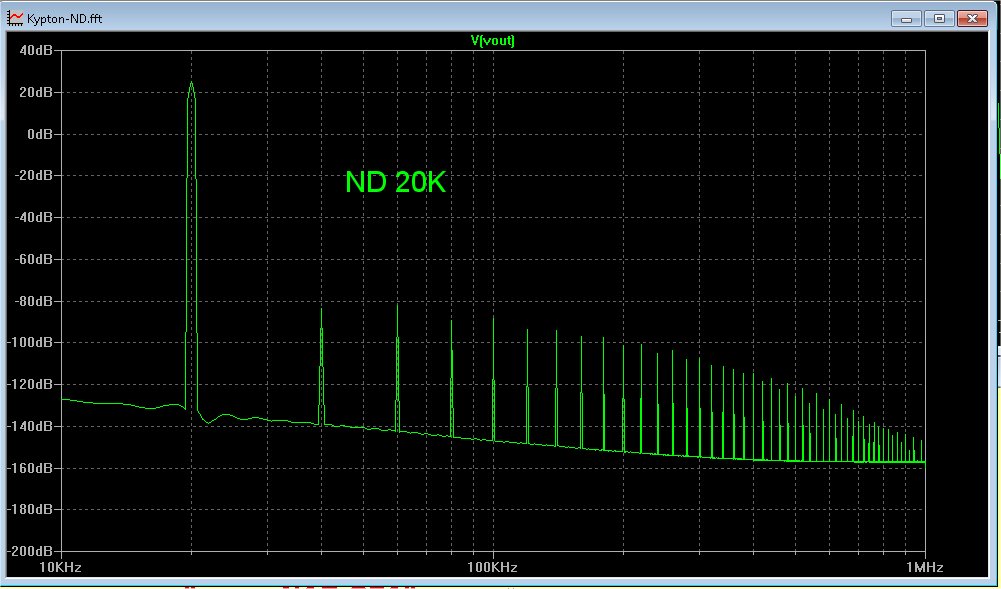Click the 20dB axis label
The height and width of the screenshot is (589, 1001).
pos(36,93)
